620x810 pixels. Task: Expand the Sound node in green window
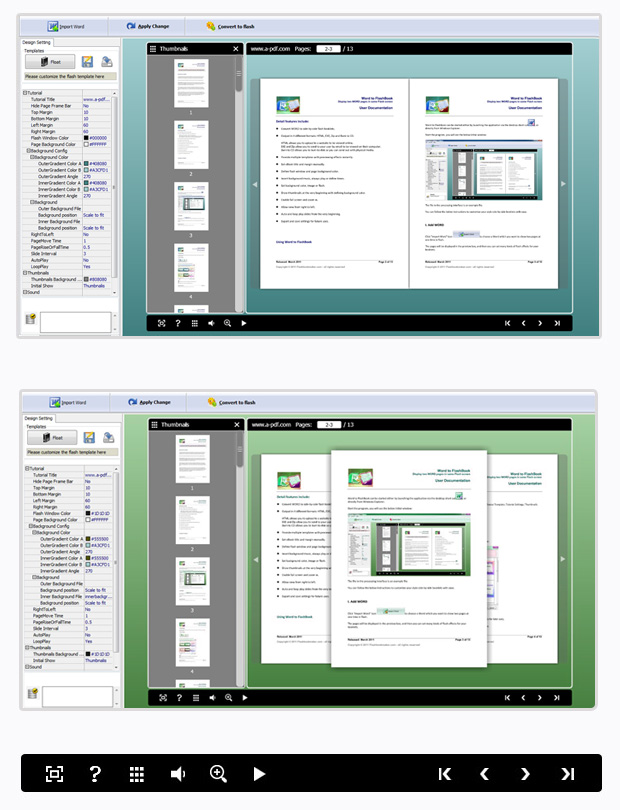click(x=27, y=667)
